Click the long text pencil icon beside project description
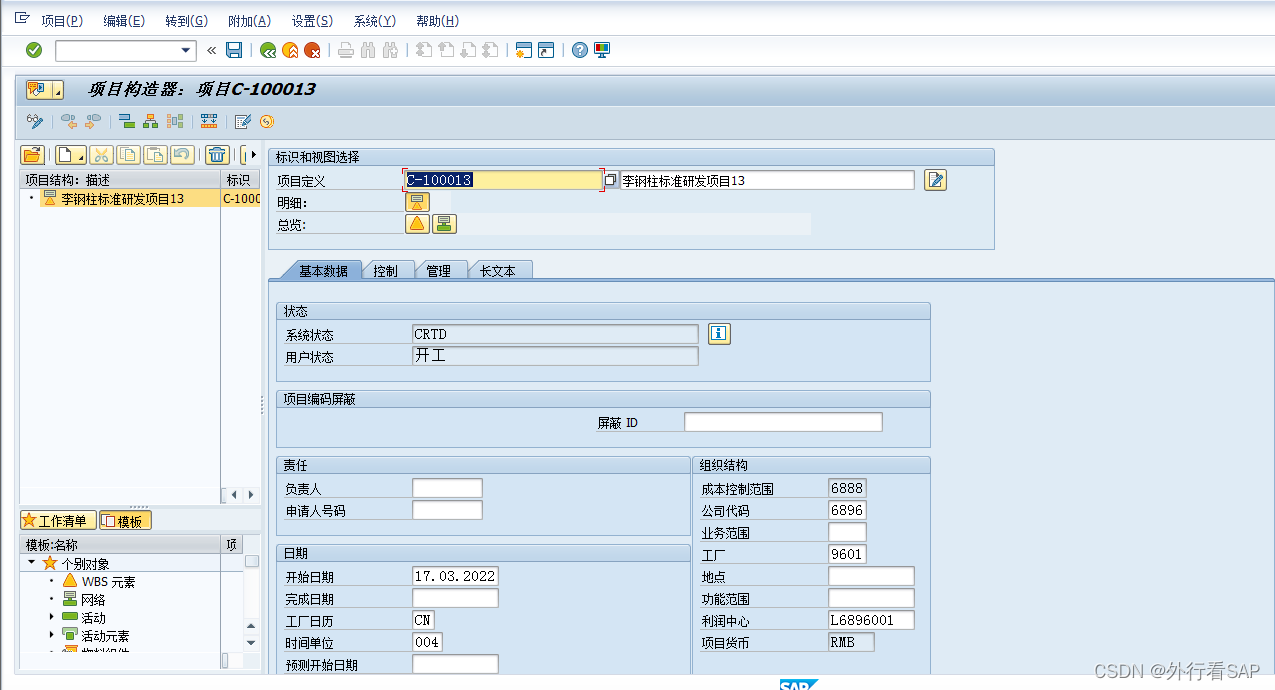Viewport: 1275px width, 690px height. tap(935, 180)
